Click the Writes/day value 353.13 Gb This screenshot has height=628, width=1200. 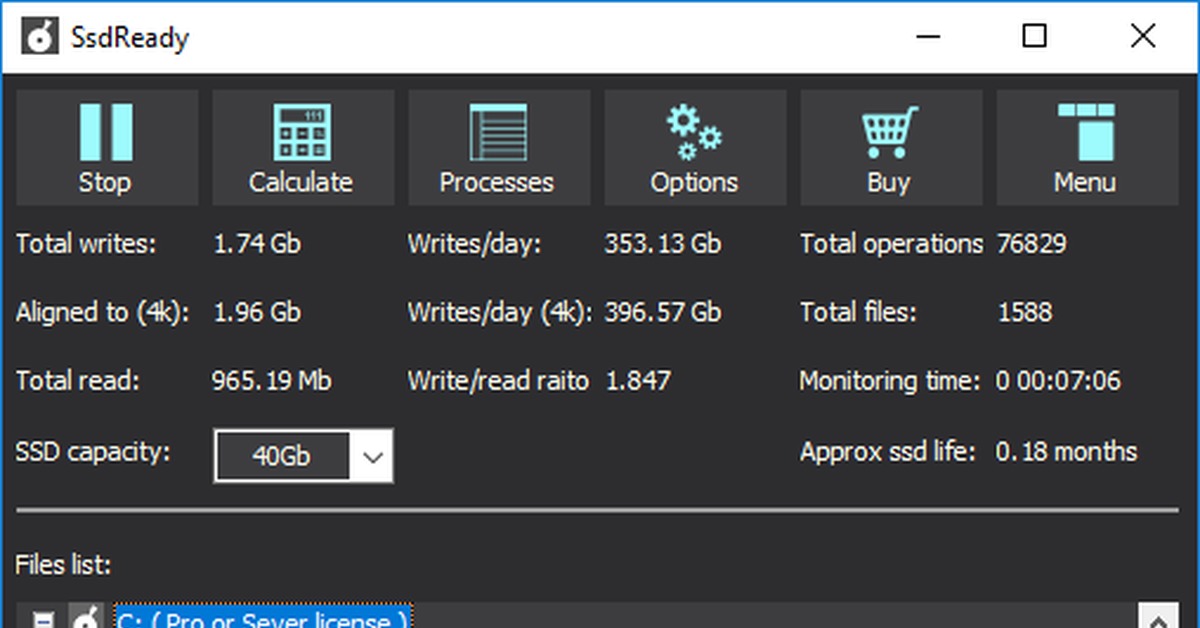point(662,244)
